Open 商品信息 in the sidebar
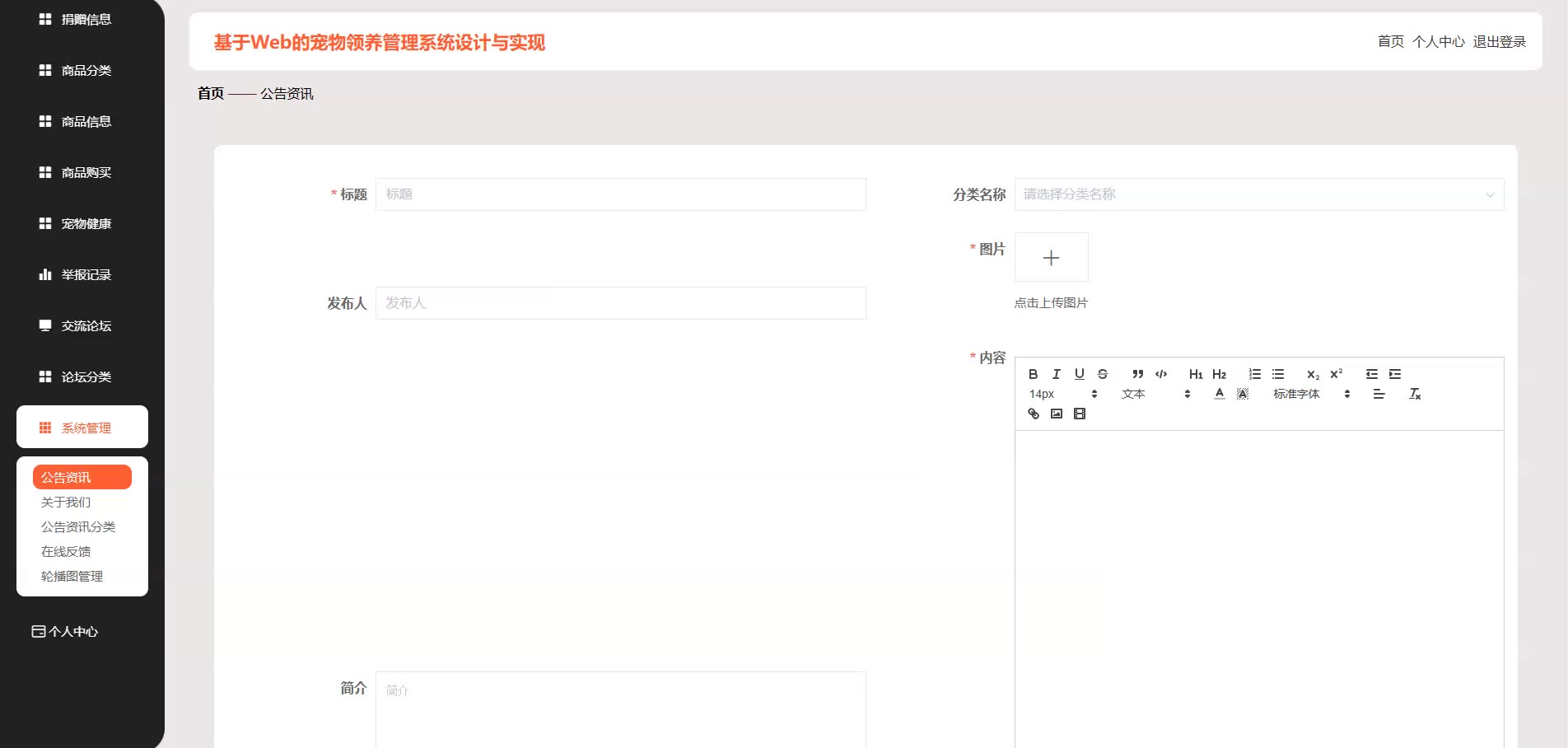Screen dimensions: 1568x748 click(x=82, y=121)
